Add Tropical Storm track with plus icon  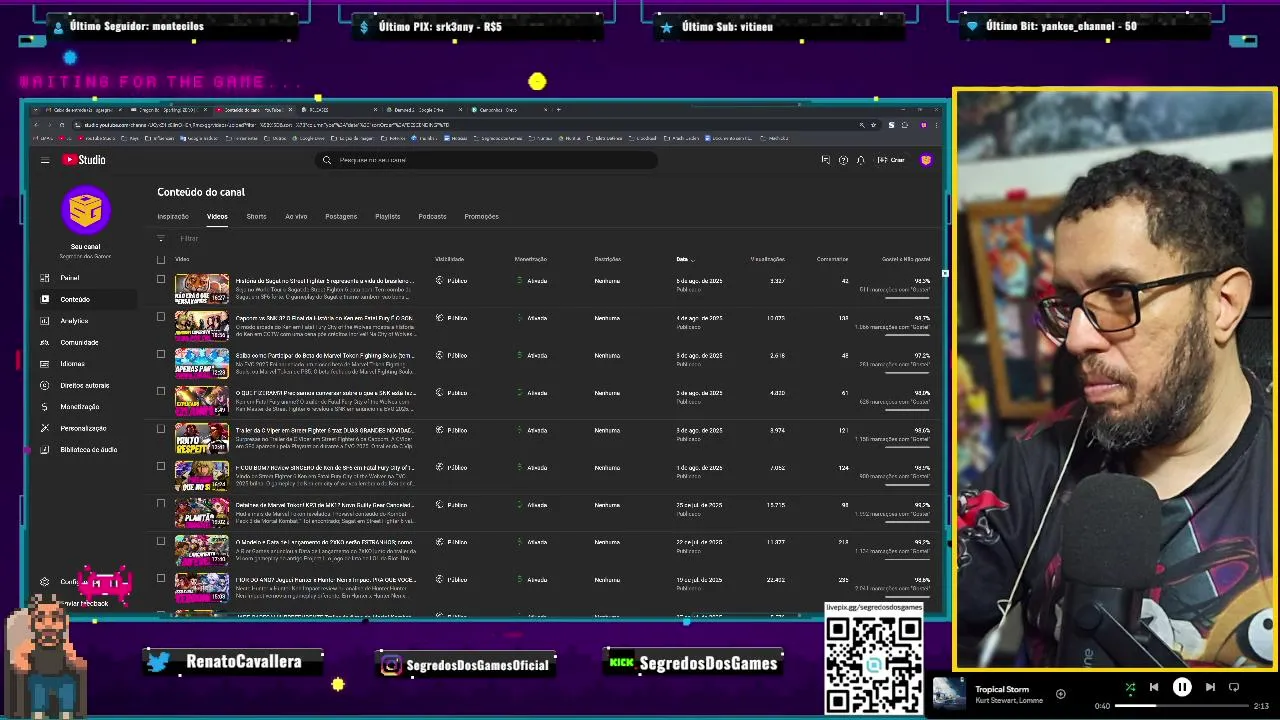click(x=1060, y=694)
